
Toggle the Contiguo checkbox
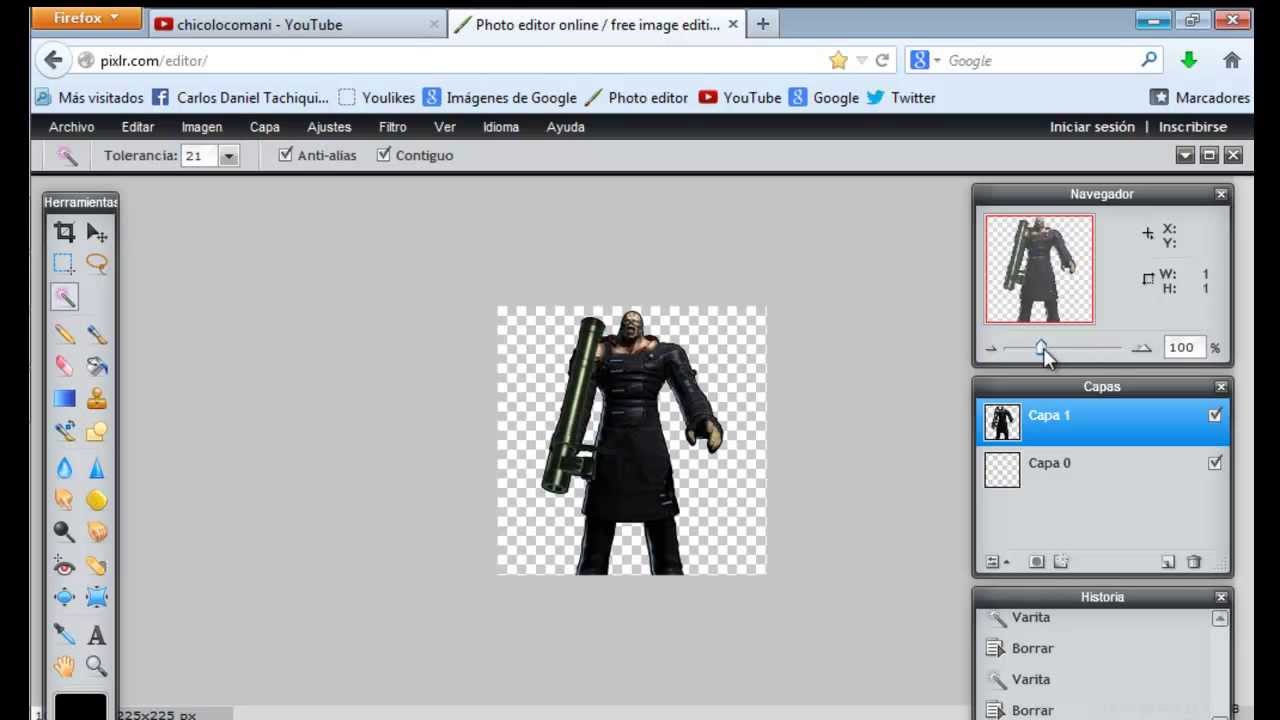pyautogui.click(x=383, y=154)
